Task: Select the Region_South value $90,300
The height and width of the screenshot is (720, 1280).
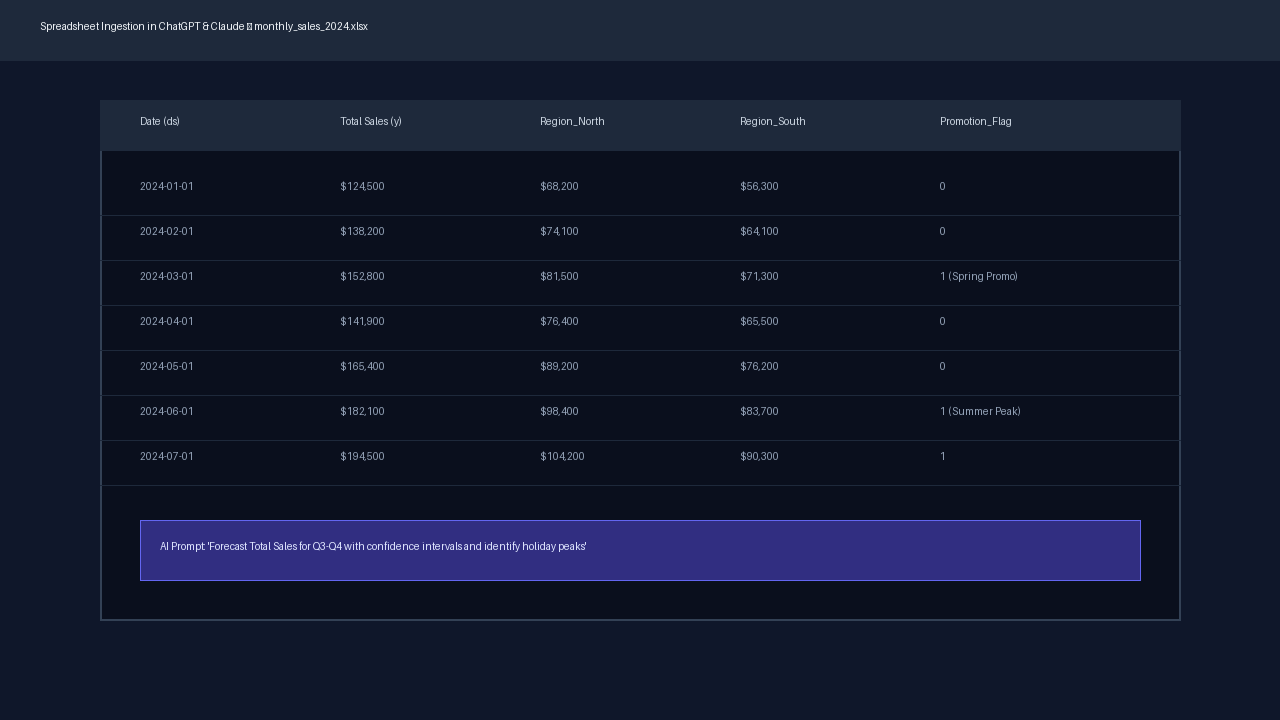Action: pyautogui.click(x=759, y=456)
